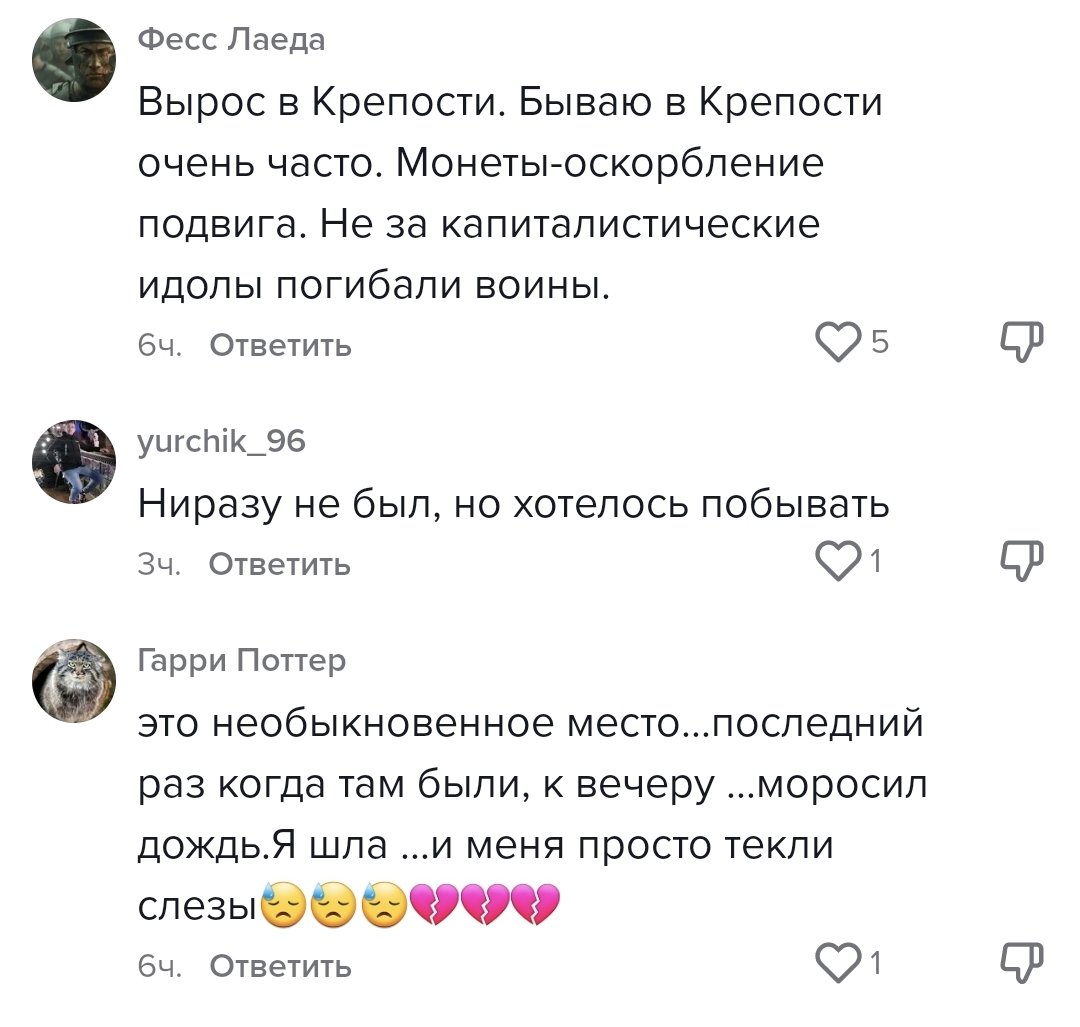Open Фесс Лаеда's profile avatar
This screenshot has width=1080, height=1027.
pos(75,60)
